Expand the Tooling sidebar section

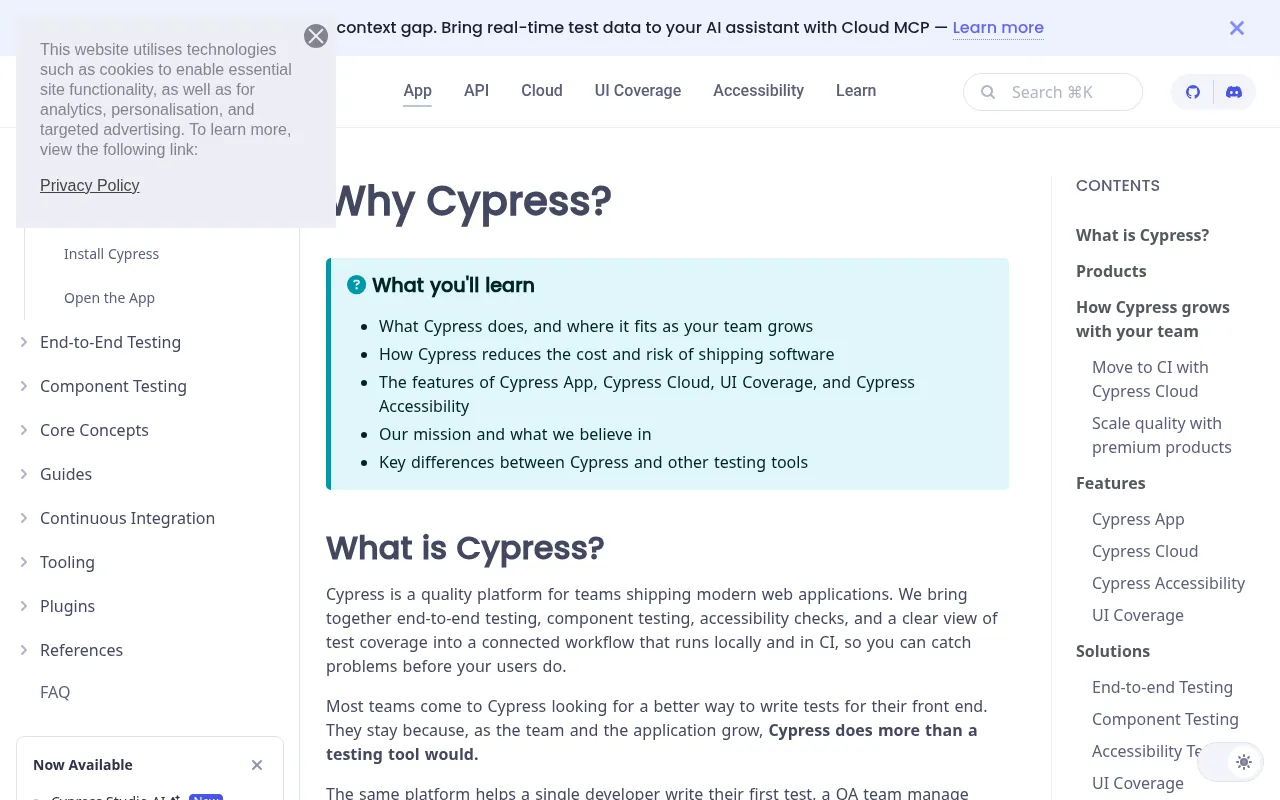(24, 562)
